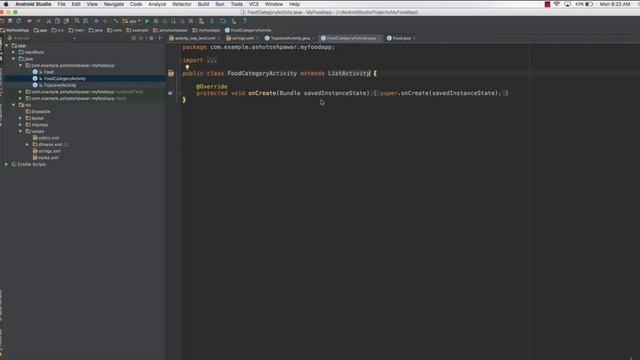Image resolution: width=640 pixels, height=360 pixels.
Task: Click the gear settings icon in Project panel
Action: click(151, 38)
